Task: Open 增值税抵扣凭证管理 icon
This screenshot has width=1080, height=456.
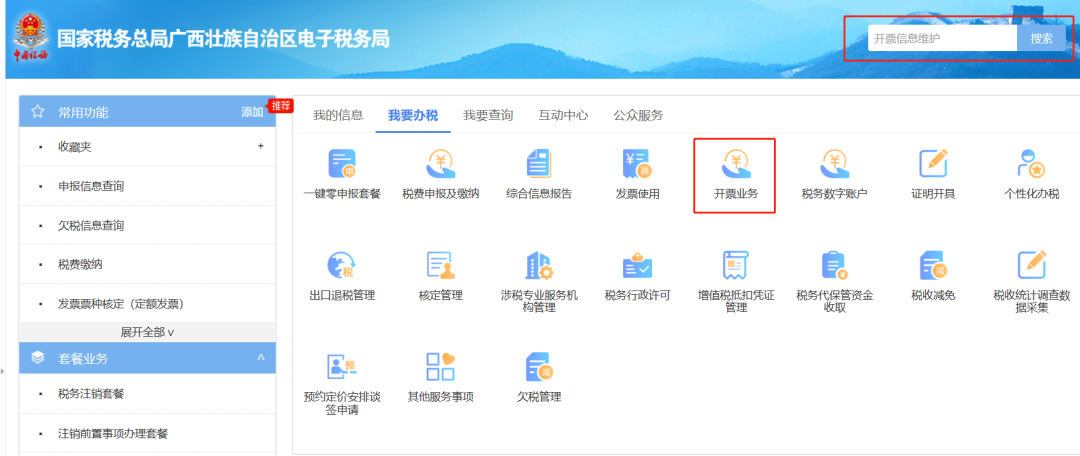Action: pos(736,266)
